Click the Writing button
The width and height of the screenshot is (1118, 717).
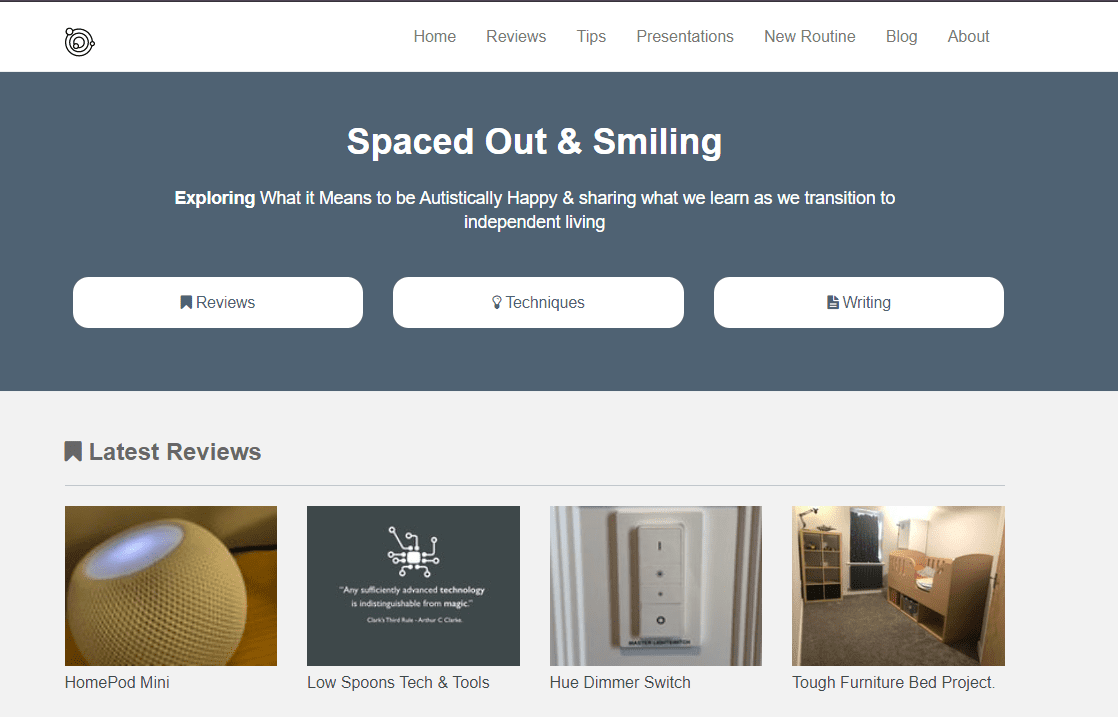[x=858, y=302]
